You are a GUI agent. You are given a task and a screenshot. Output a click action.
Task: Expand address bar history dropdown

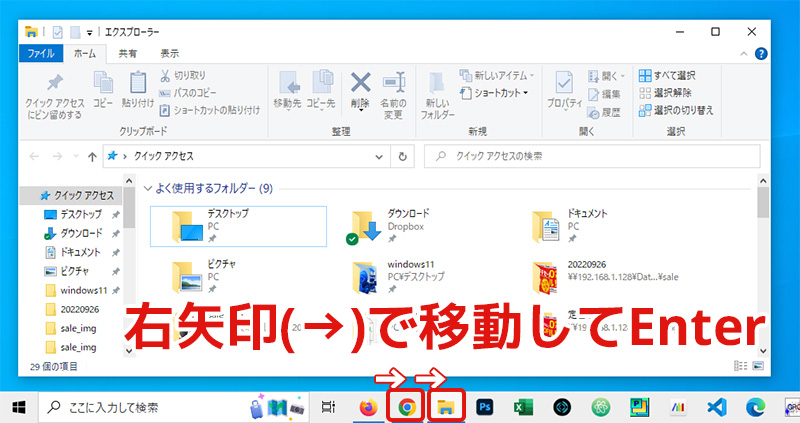[379, 157]
